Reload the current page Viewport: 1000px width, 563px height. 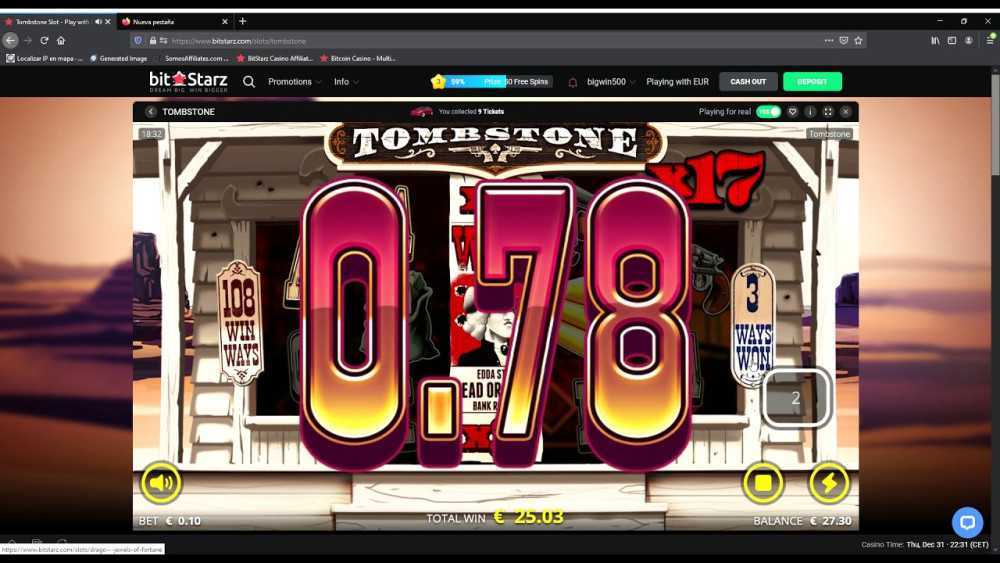click(x=44, y=40)
